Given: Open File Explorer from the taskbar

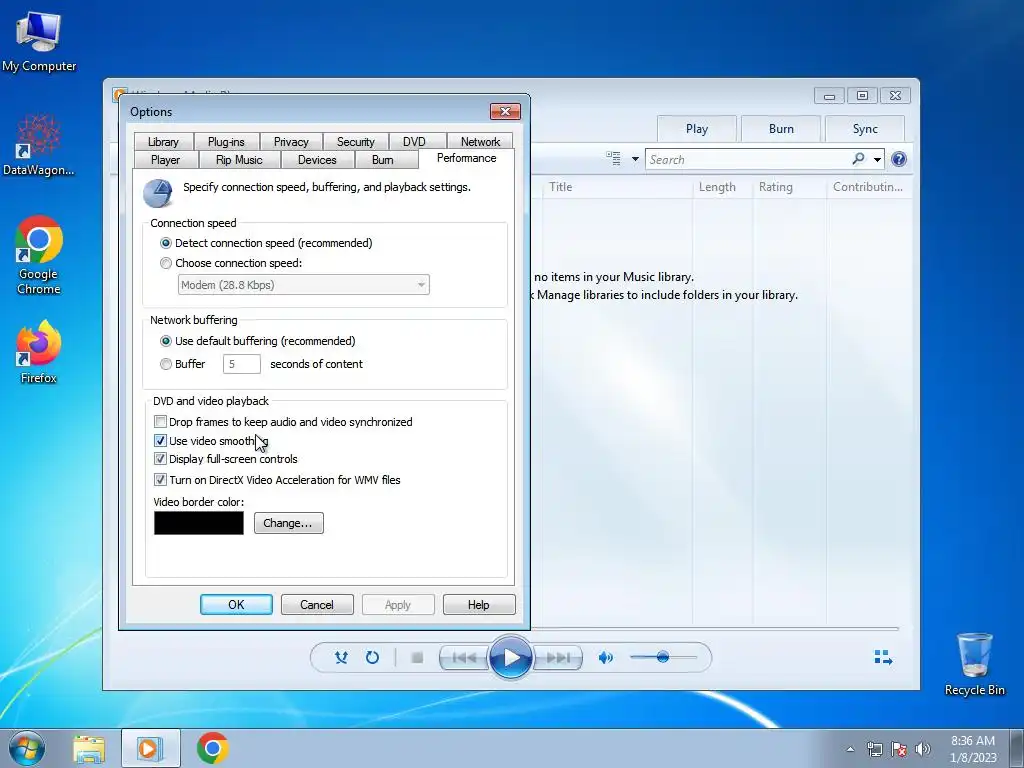Looking at the screenshot, I should (89, 748).
